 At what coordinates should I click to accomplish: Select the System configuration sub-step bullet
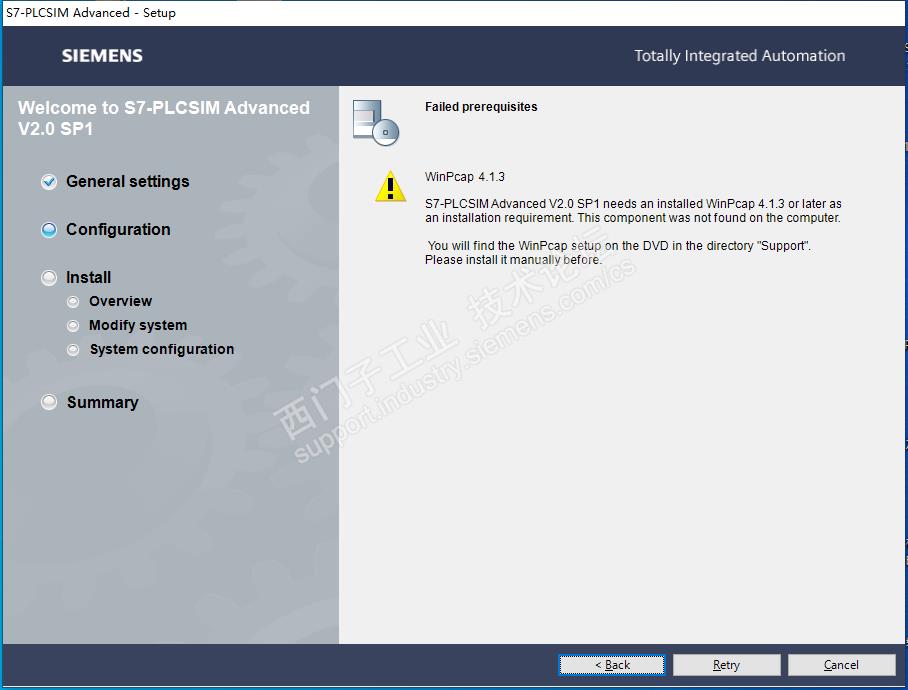click(73, 350)
